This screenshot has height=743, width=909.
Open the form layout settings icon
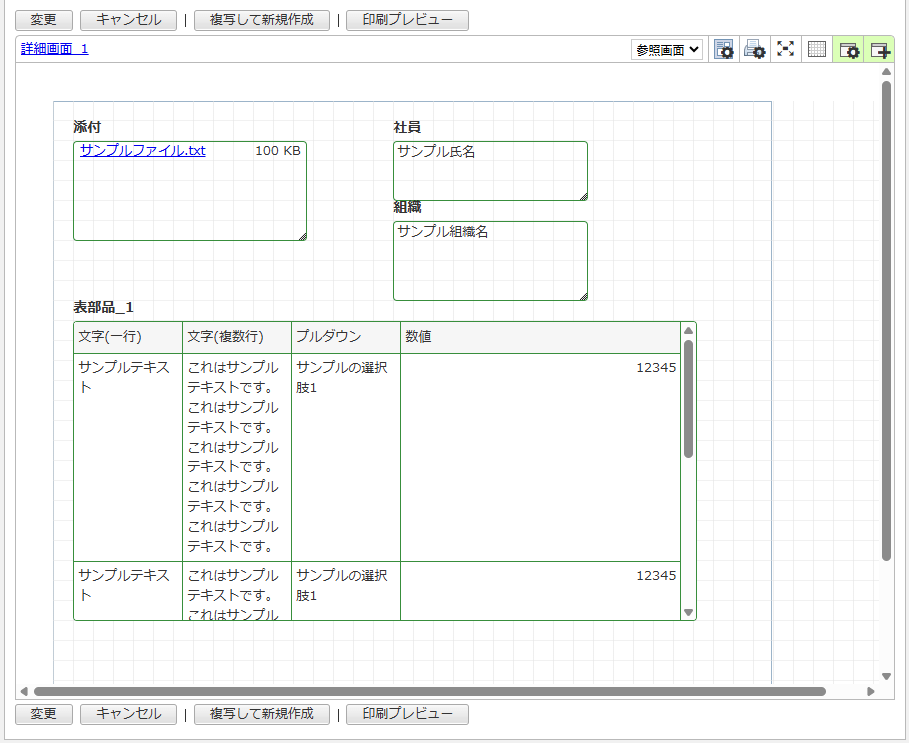coord(724,49)
